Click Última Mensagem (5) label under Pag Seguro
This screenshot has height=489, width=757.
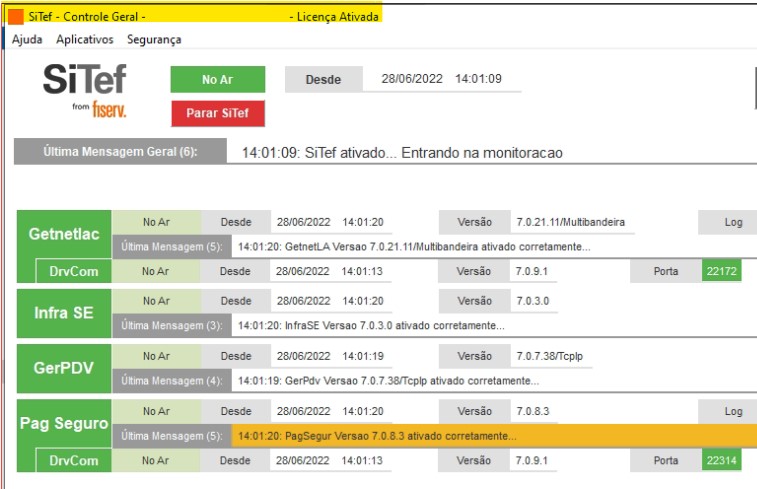(x=172, y=436)
